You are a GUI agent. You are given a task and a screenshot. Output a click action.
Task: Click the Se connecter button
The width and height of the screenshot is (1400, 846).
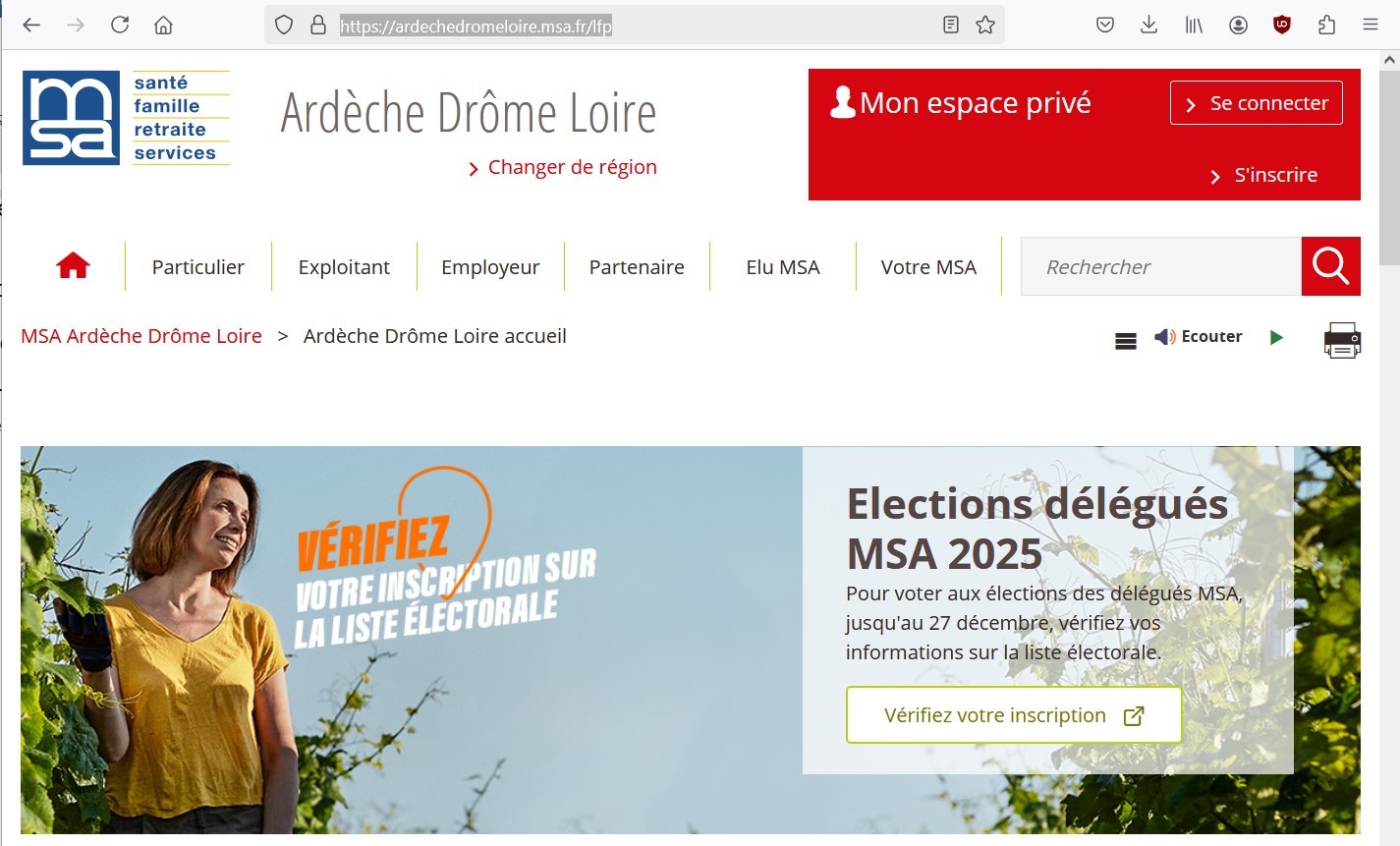pyautogui.click(x=1257, y=103)
